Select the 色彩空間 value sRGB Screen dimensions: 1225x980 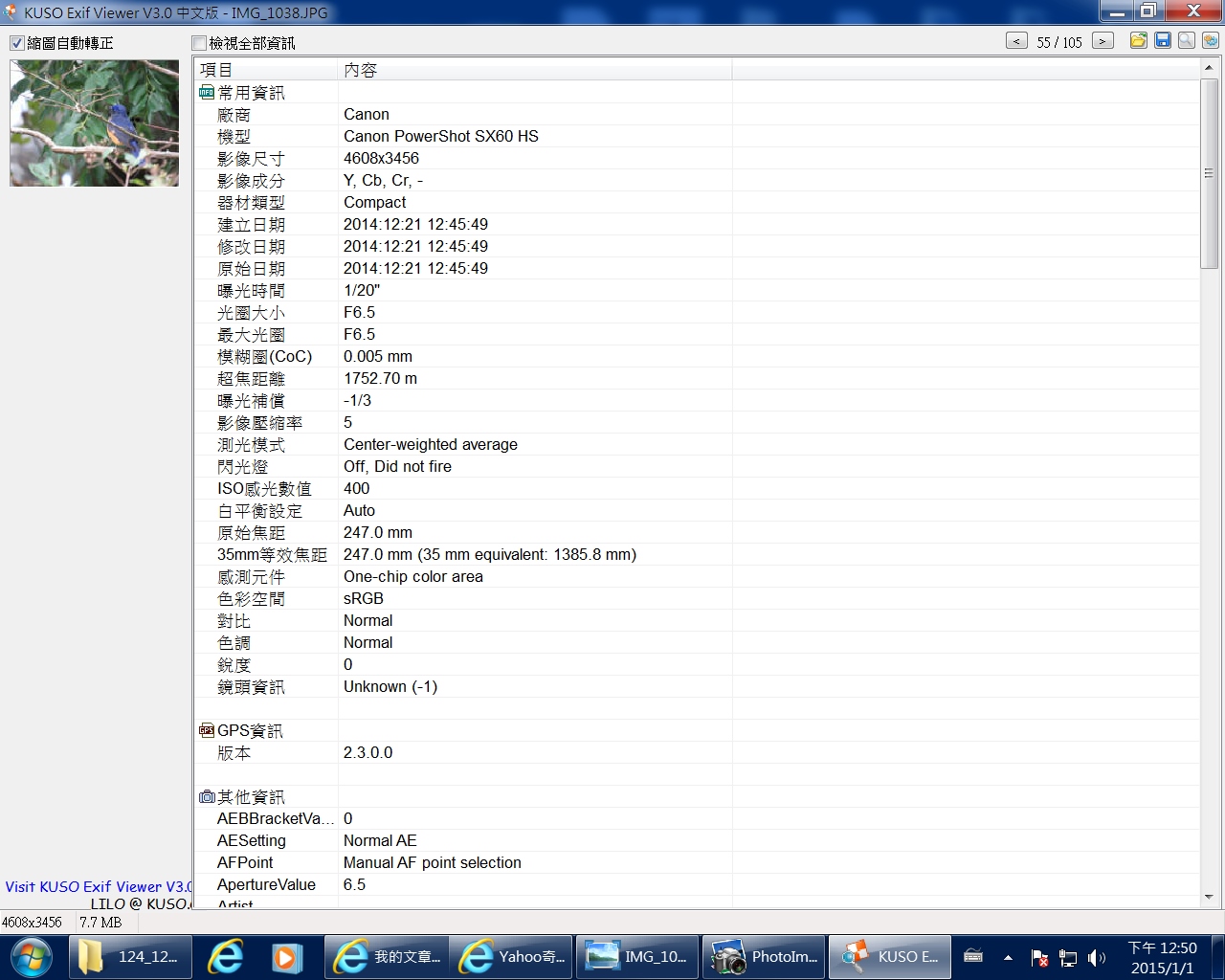[364, 599]
